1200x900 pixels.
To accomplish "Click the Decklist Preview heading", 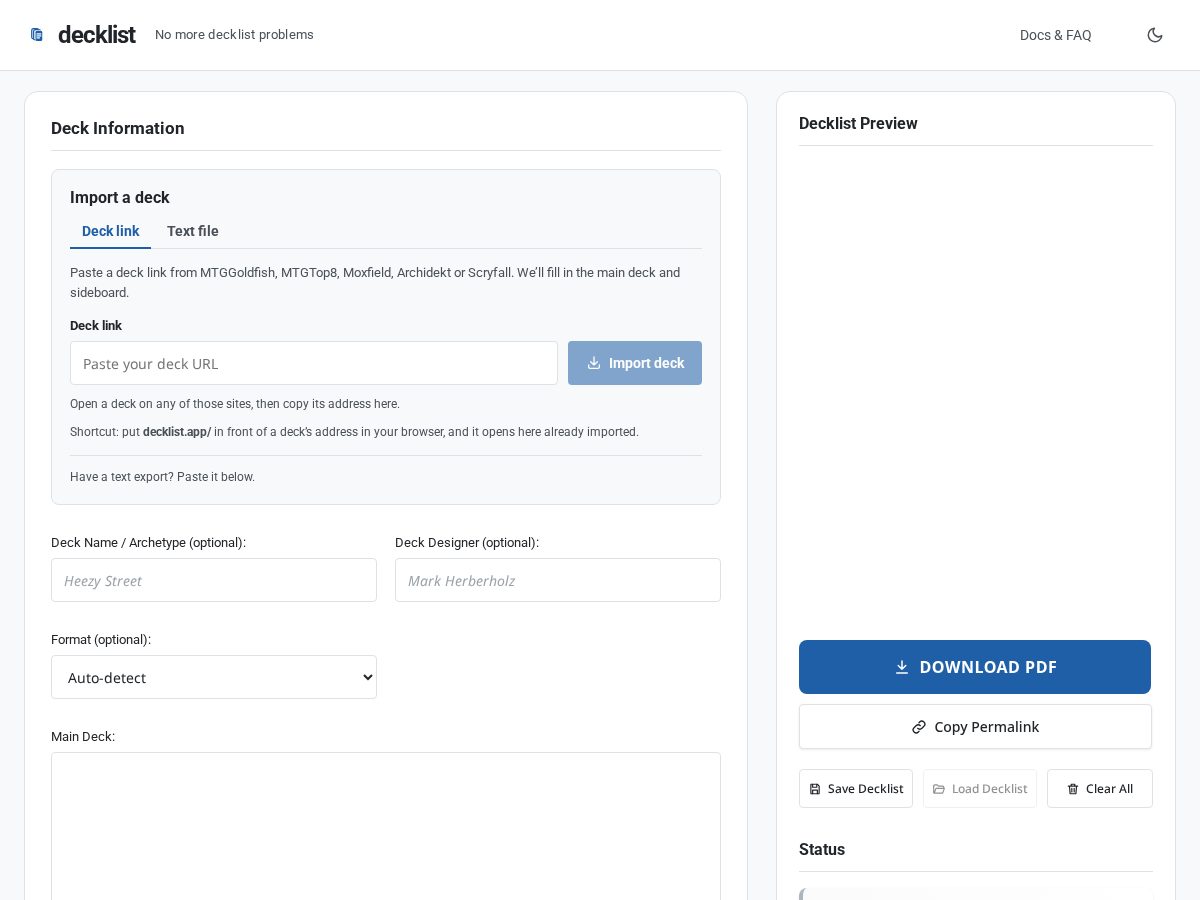I will [858, 123].
